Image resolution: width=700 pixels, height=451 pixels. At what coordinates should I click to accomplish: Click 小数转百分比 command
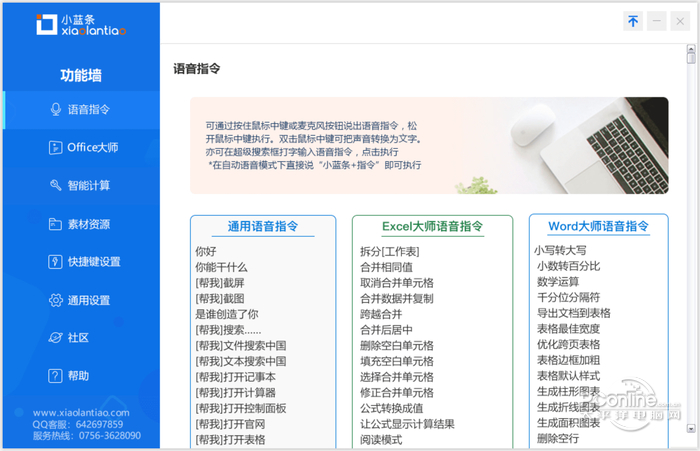[569, 266]
